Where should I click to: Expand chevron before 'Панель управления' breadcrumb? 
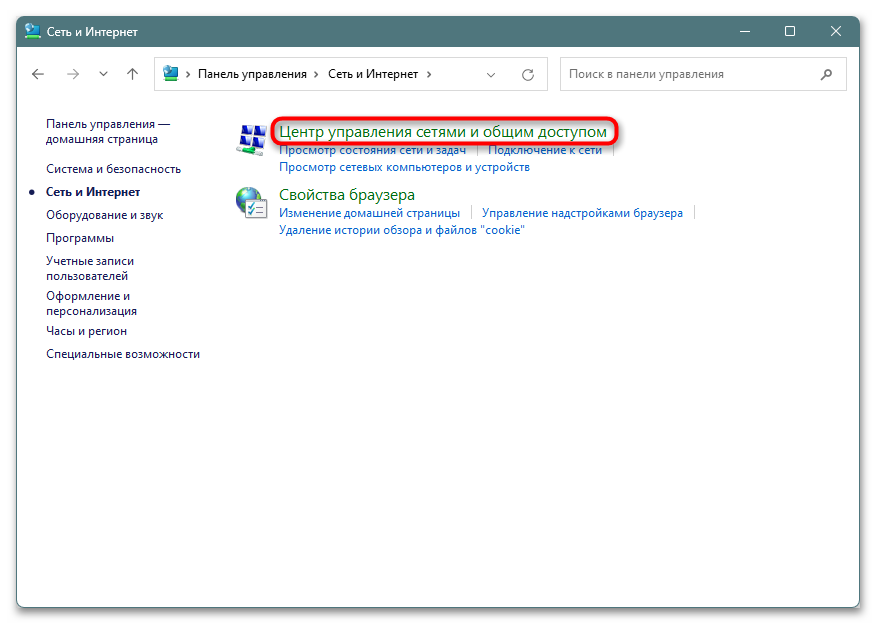[188, 74]
